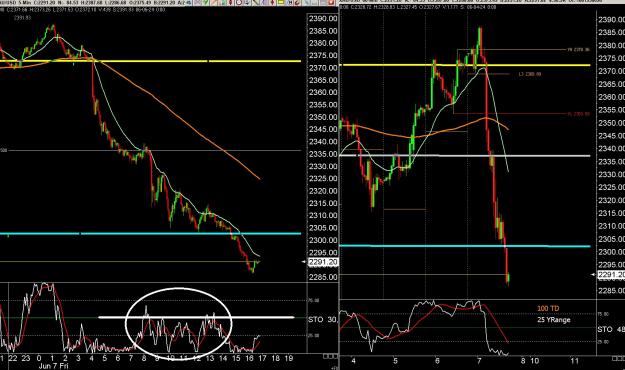625x370 pixels.
Task: Click the 2335.00 label on left chart price axis
Action: pyautogui.click(x=323, y=154)
